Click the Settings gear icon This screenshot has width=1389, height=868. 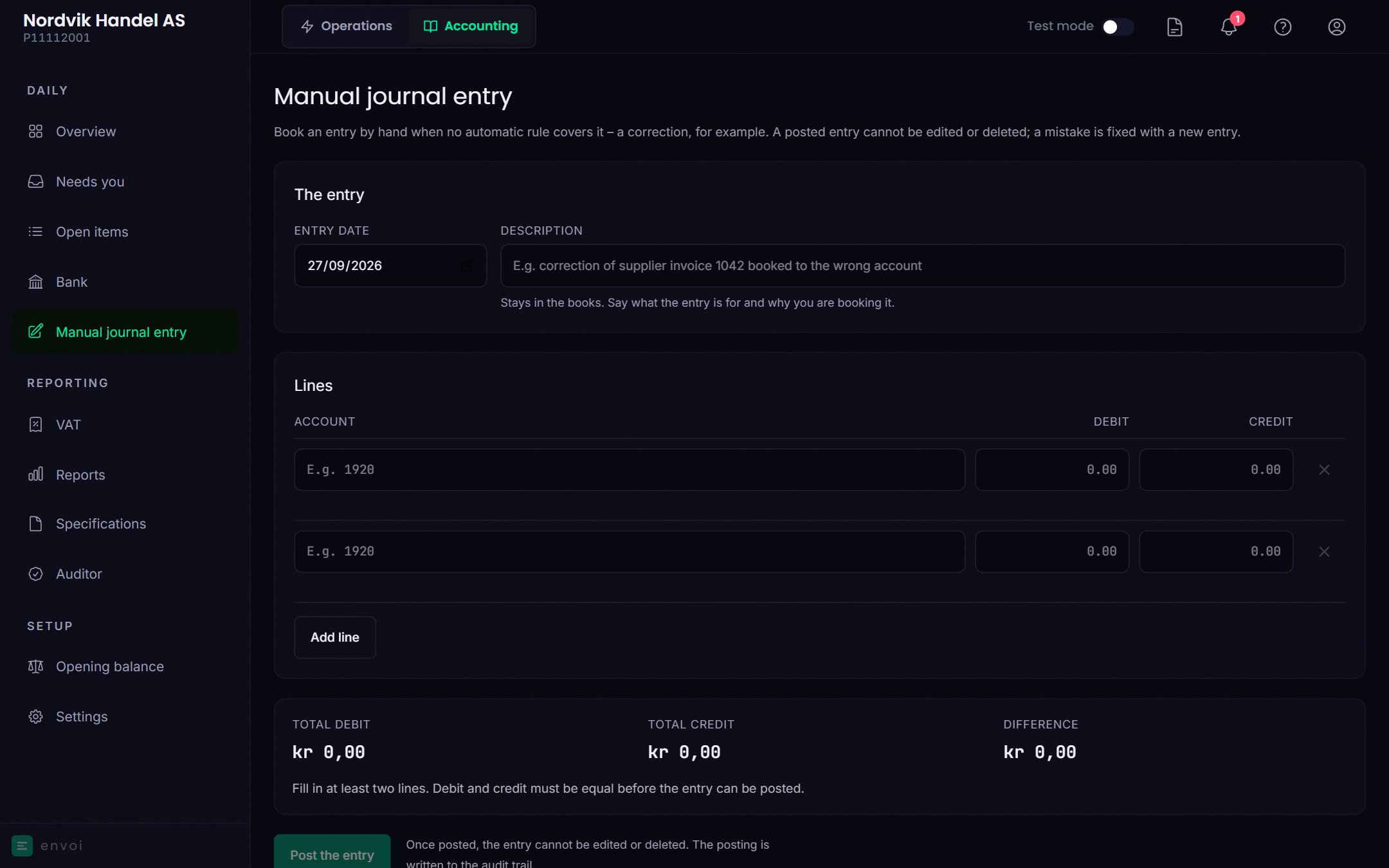(35, 716)
